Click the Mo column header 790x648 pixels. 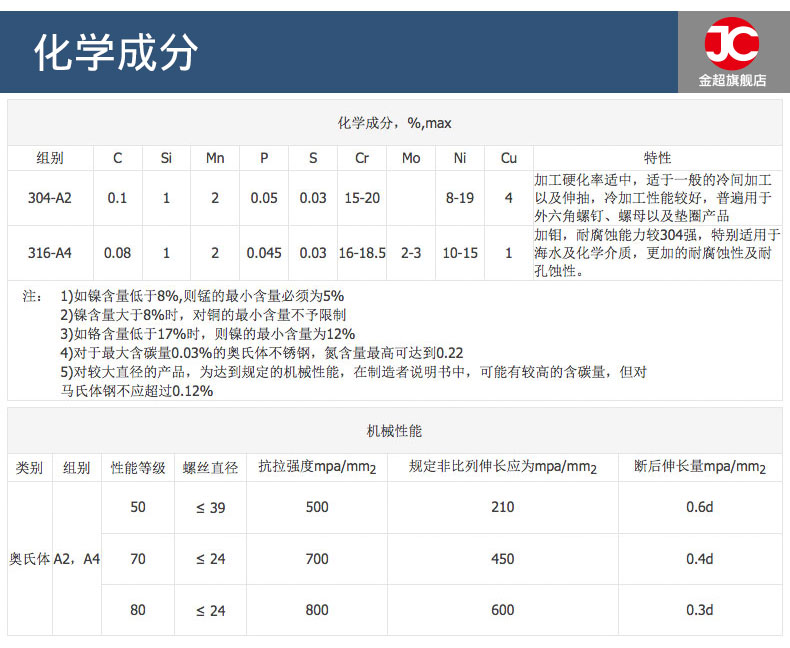[411, 158]
